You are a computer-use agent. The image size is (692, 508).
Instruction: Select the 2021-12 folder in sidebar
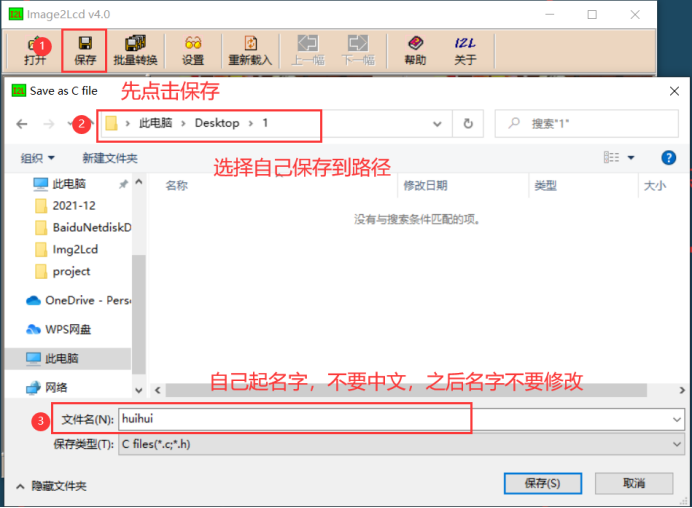pos(73,206)
